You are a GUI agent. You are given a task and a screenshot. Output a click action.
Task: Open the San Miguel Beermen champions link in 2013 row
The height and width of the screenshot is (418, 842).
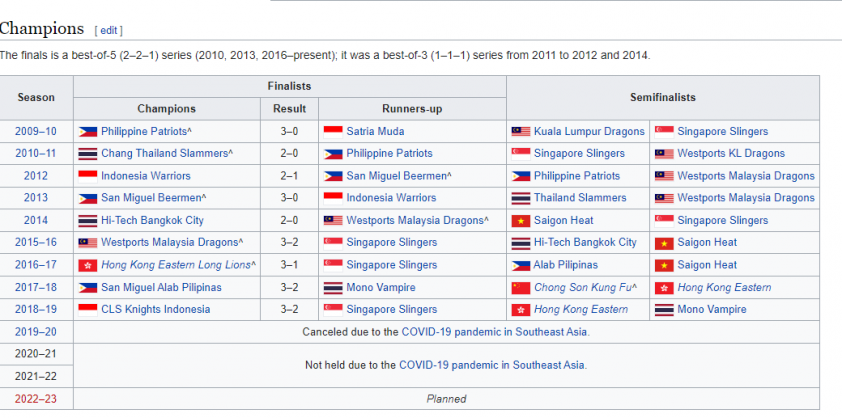coord(151,198)
